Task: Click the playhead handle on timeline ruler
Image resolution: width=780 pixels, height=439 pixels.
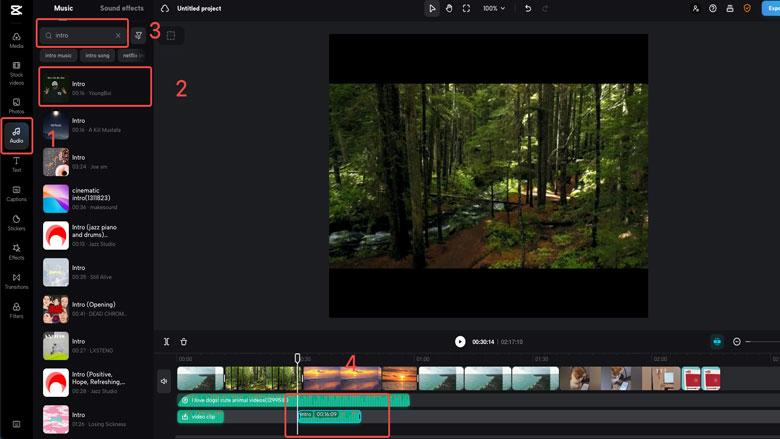Action: 297,358
